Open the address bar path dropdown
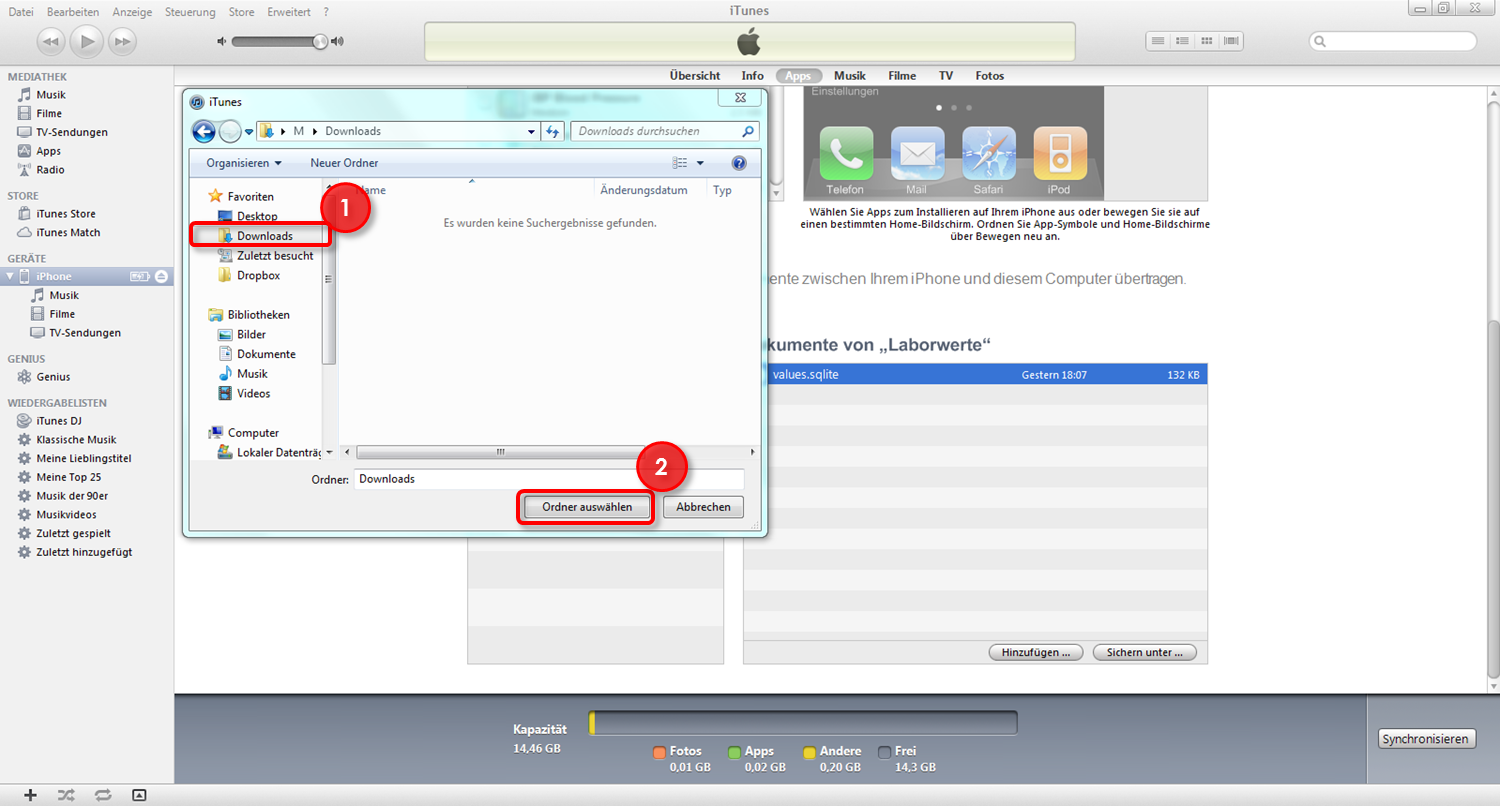Image resolution: width=1500 pixels, height=806 pixels. [532, 131]
